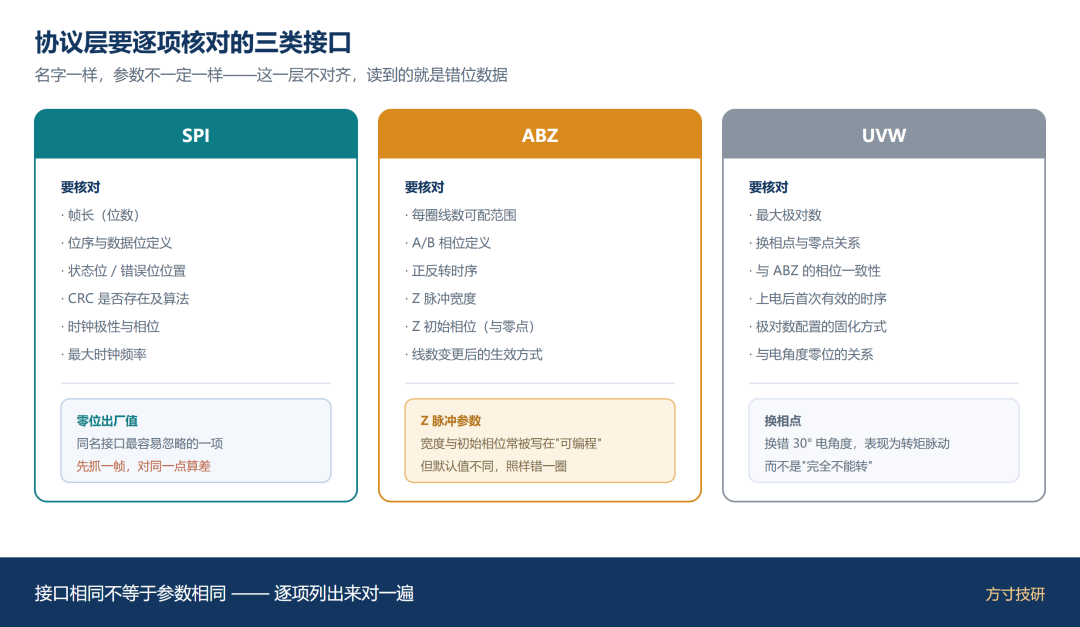Click the bullet 帧长（位数）

pos(101,215)
